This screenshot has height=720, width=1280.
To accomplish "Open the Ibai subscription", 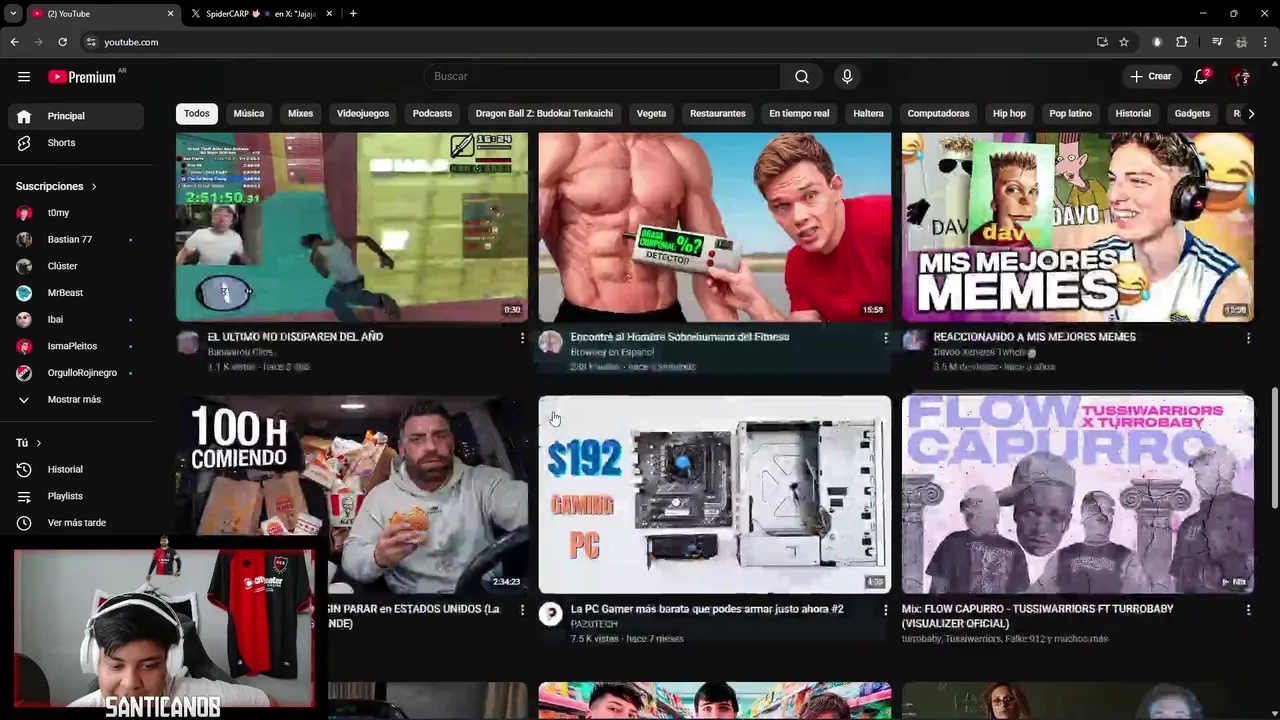I will tap(75, 320).
